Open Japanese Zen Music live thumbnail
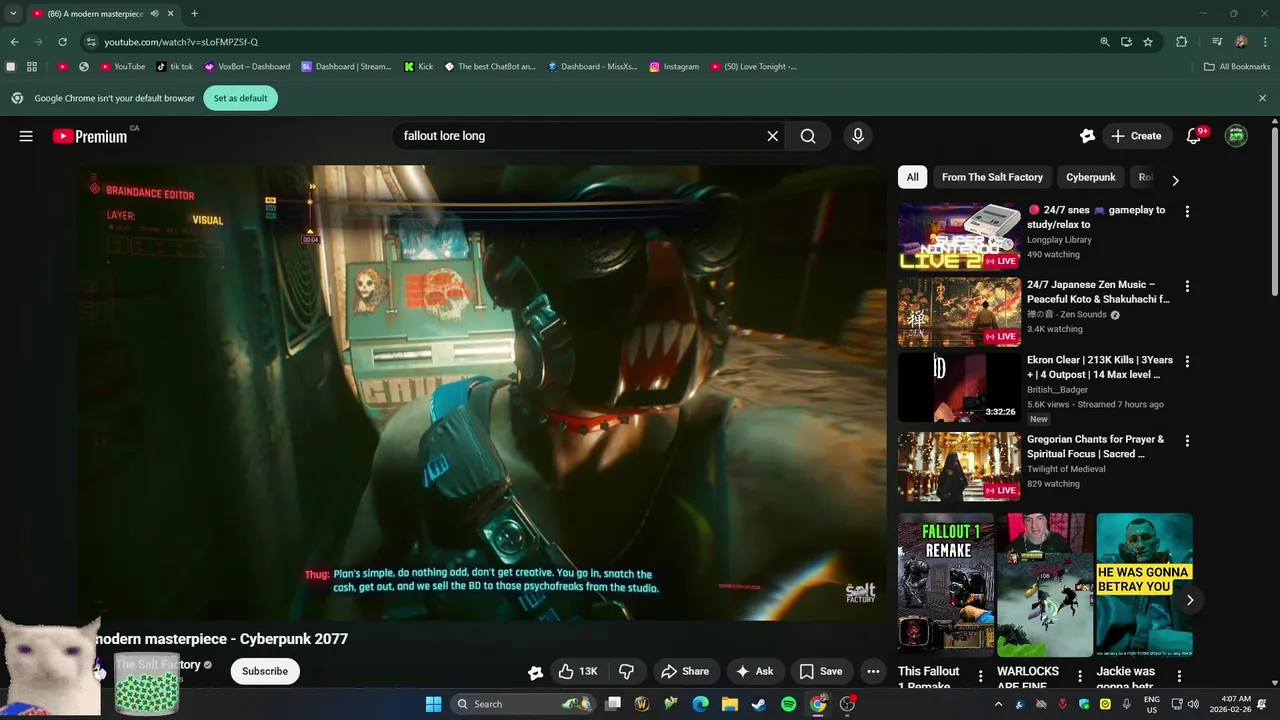Viewport: 1280px width, 720px height. coord(959,312)
